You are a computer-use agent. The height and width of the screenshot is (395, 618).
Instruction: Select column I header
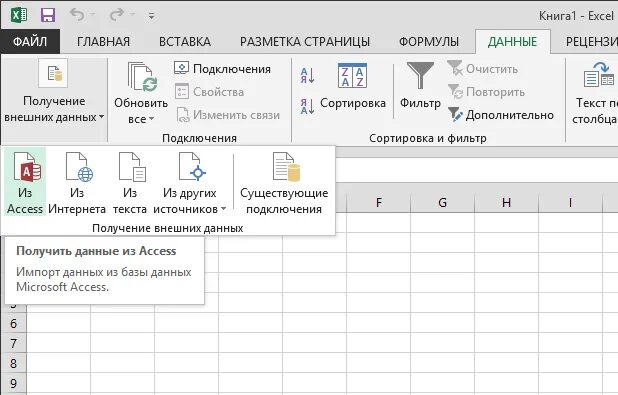pyautogui.click(x=570, y=203)
